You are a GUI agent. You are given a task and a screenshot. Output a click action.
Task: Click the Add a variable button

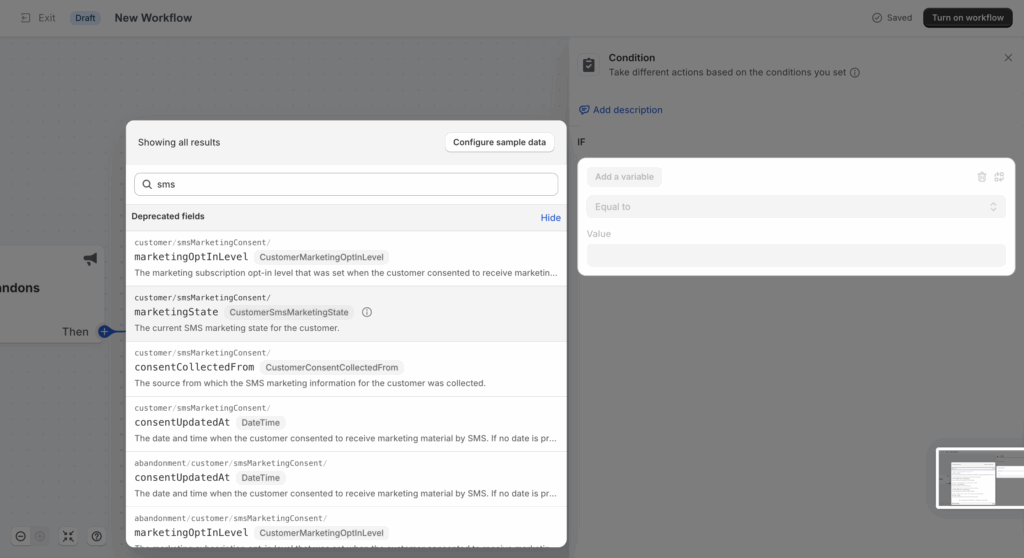tap(624, 176)
